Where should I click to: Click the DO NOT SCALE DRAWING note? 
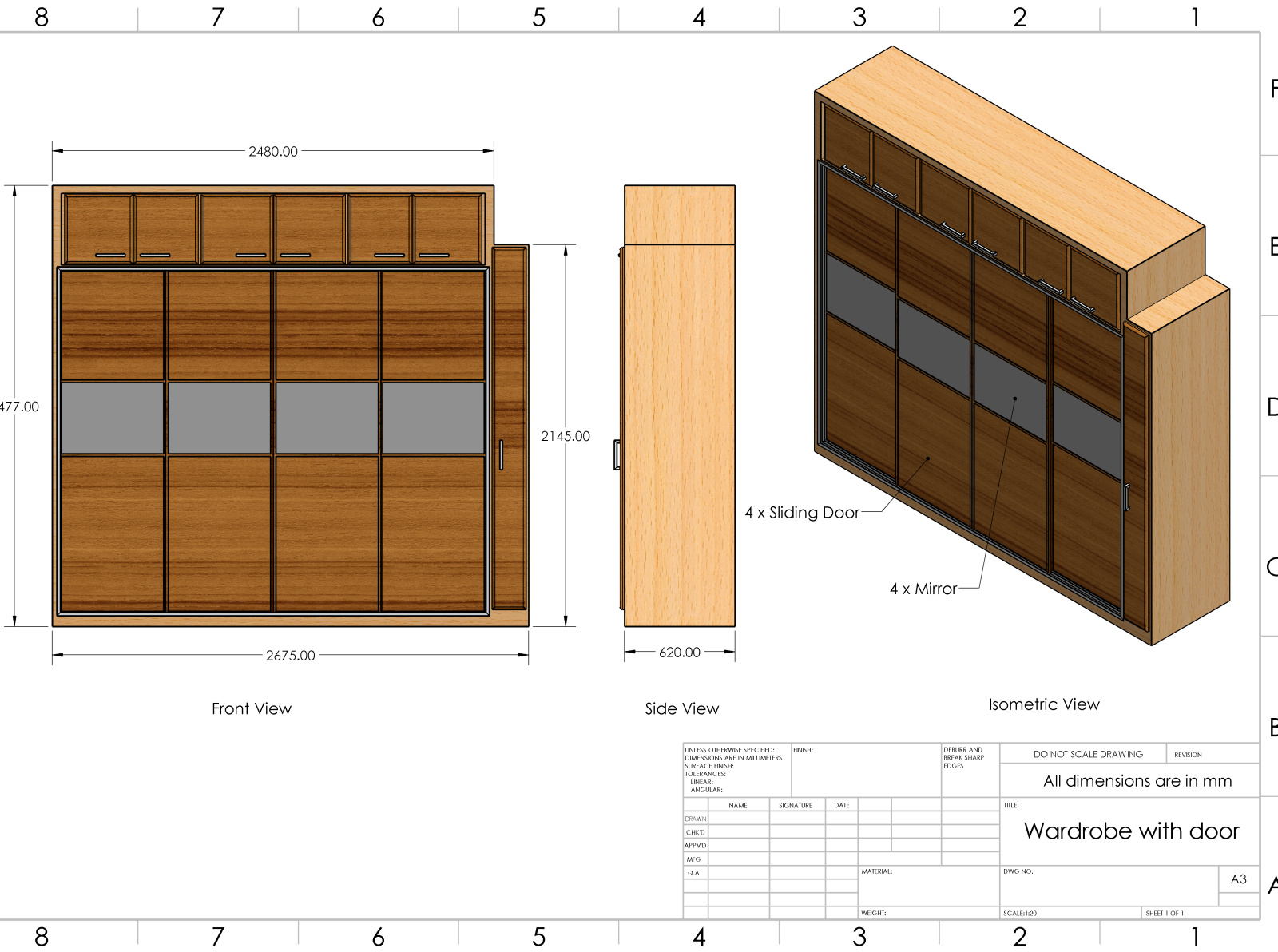(1089, 754)
